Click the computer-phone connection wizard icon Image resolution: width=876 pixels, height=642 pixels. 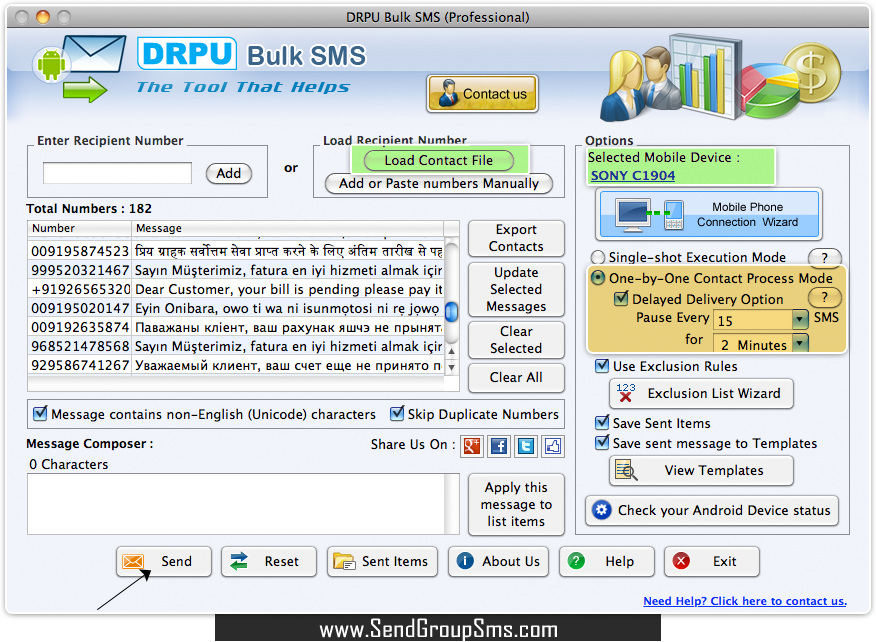650,215
